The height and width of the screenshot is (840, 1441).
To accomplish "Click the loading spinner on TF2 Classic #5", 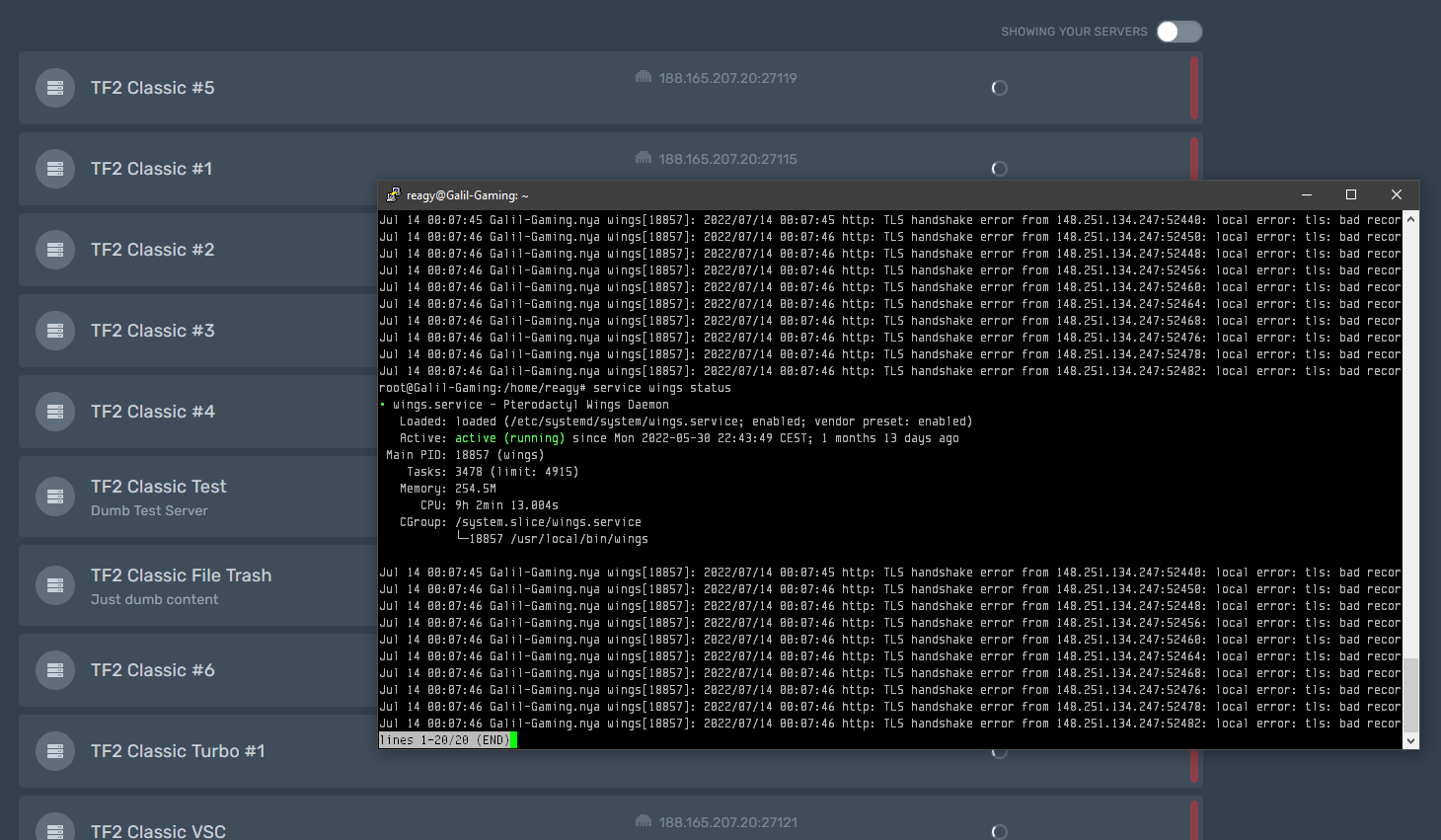I will tap(999, 88).
